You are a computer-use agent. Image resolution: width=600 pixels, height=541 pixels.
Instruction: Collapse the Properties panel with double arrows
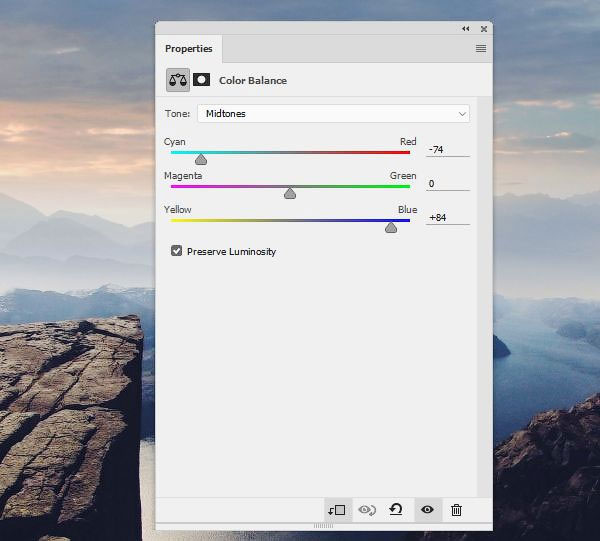(x=466, y=29)
